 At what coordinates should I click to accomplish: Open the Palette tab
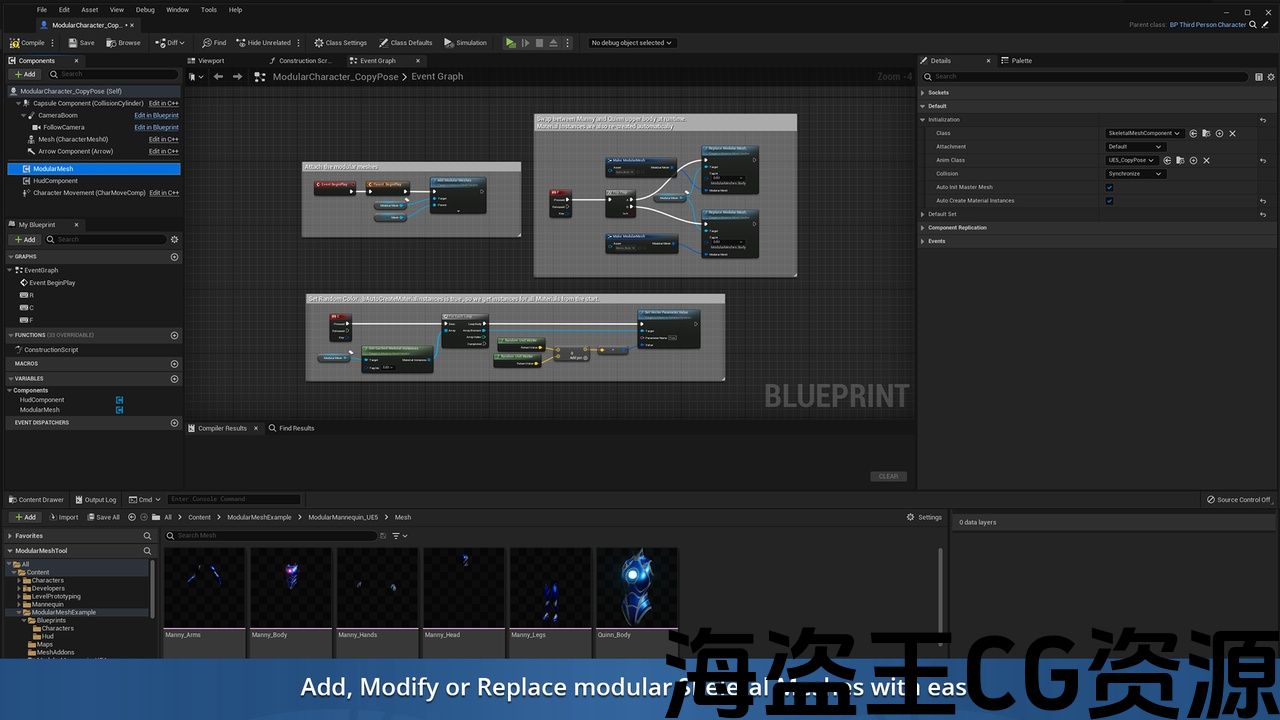(x=1021, y=61)
